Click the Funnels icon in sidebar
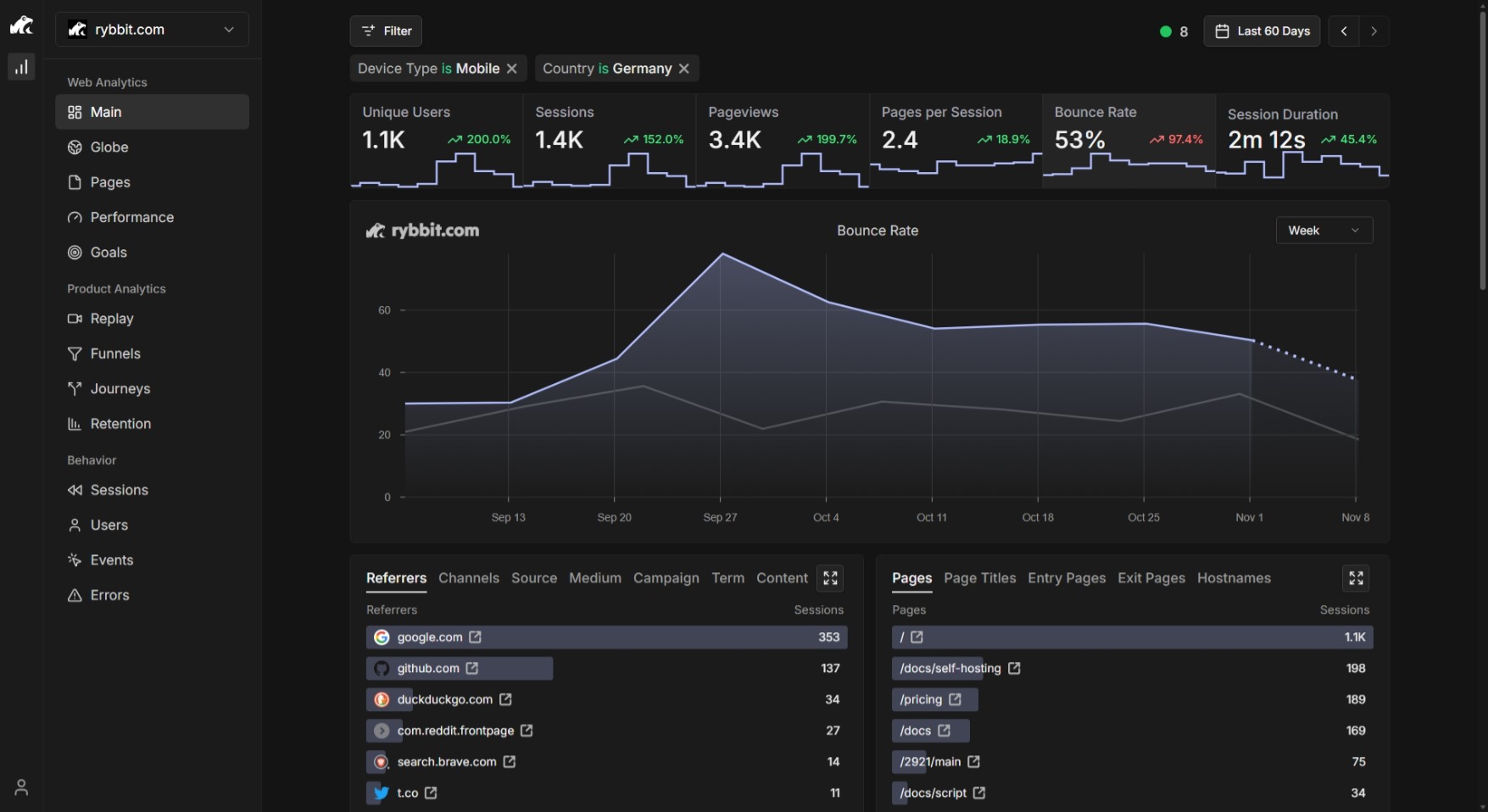This screenshot has width=1488, height=812. pyautogui.click(x=75, y=354)
